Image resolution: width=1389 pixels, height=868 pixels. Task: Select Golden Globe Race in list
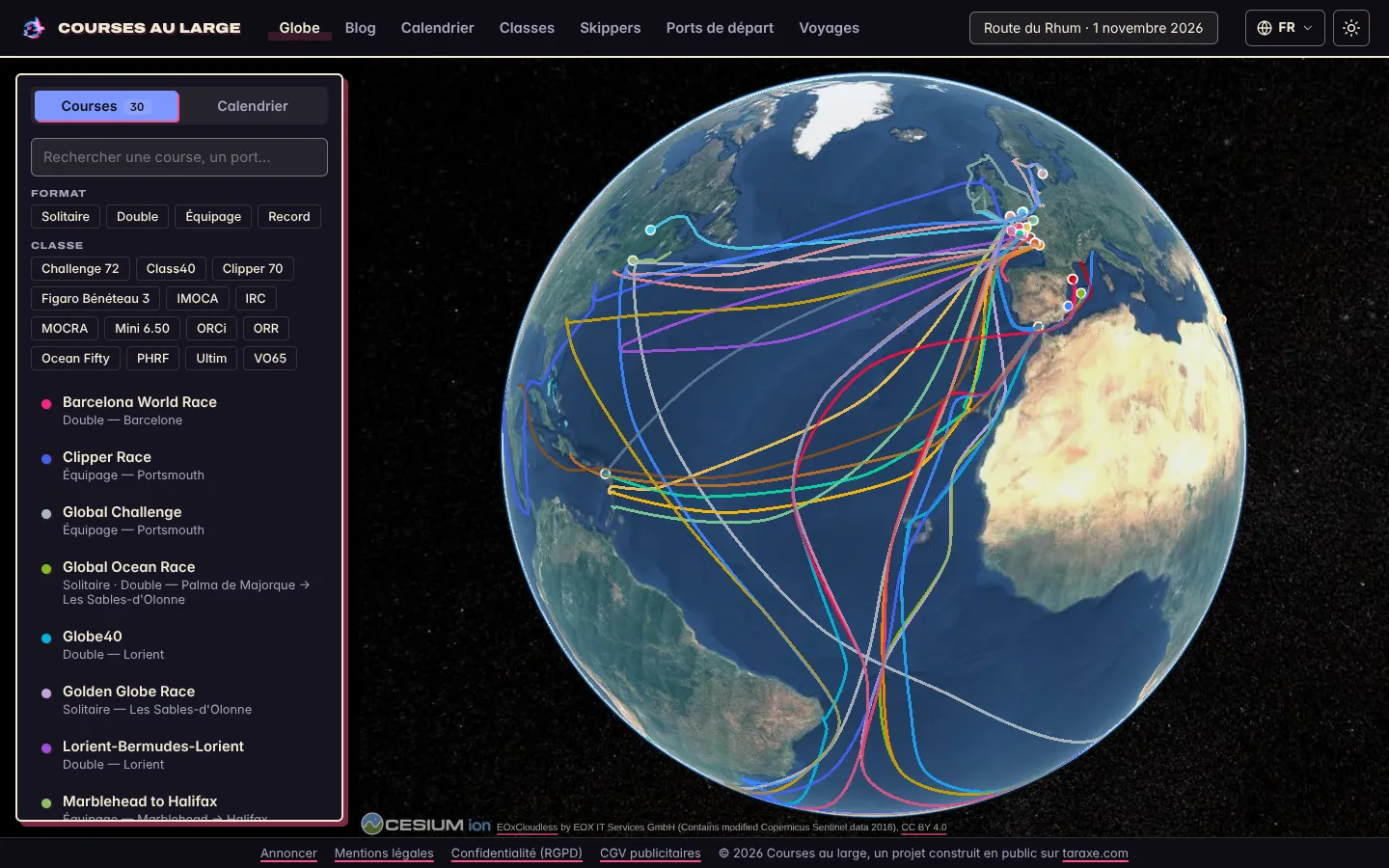coord(179,700)
